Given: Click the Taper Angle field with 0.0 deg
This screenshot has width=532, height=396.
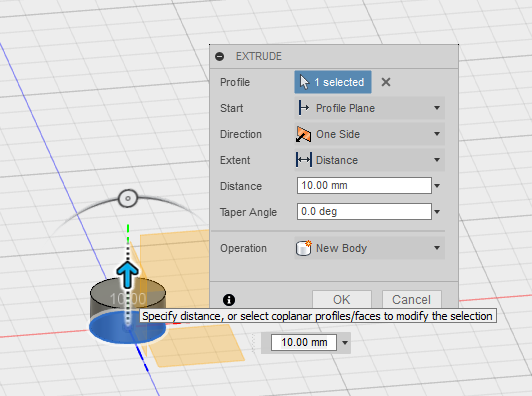Looking at the screenshot, I should 364,212.
